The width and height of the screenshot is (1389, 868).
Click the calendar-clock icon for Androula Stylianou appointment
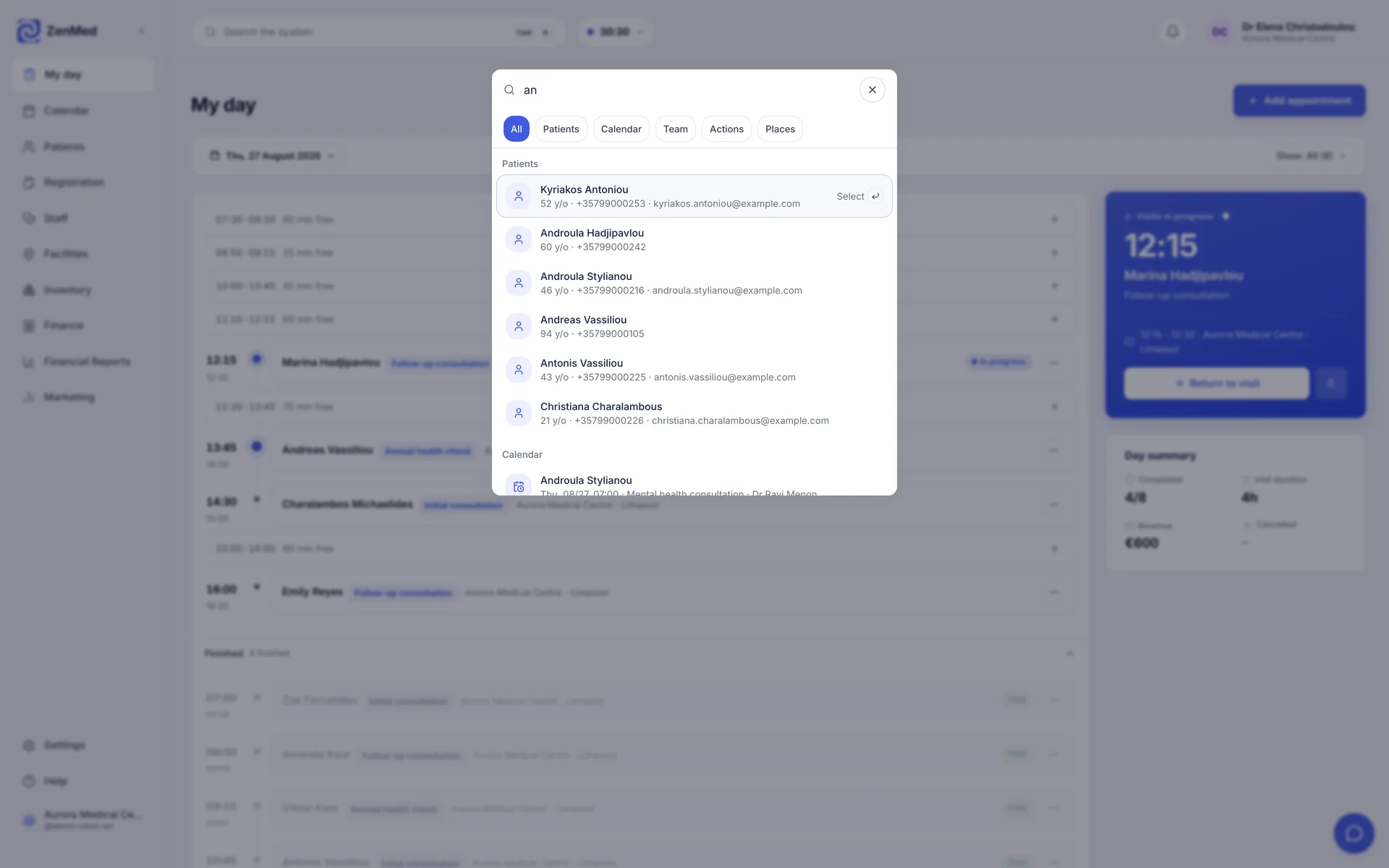click(519, 487)
